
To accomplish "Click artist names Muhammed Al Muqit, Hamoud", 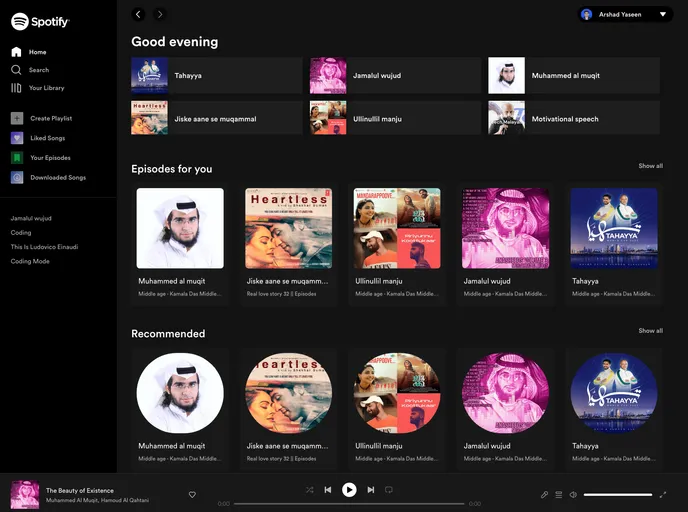I will (97, 500).
